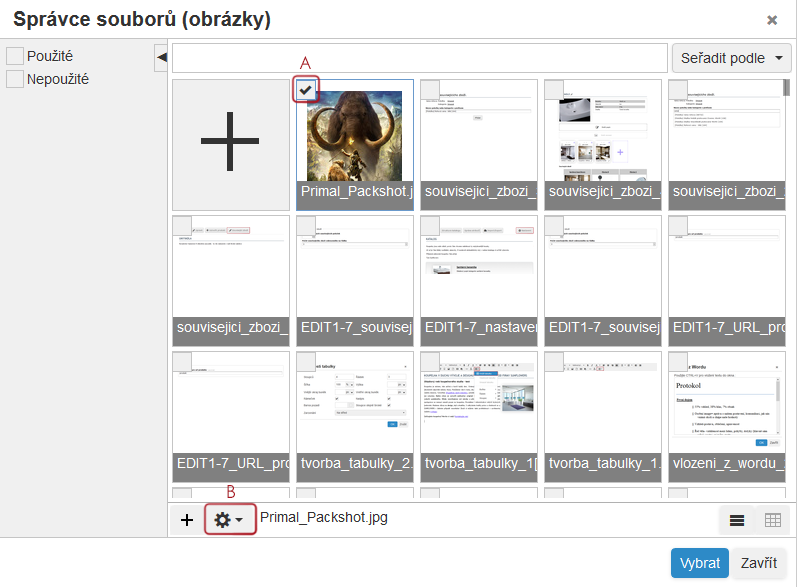
Task: Collapse the left filter panel arrow
Action: 161,59
